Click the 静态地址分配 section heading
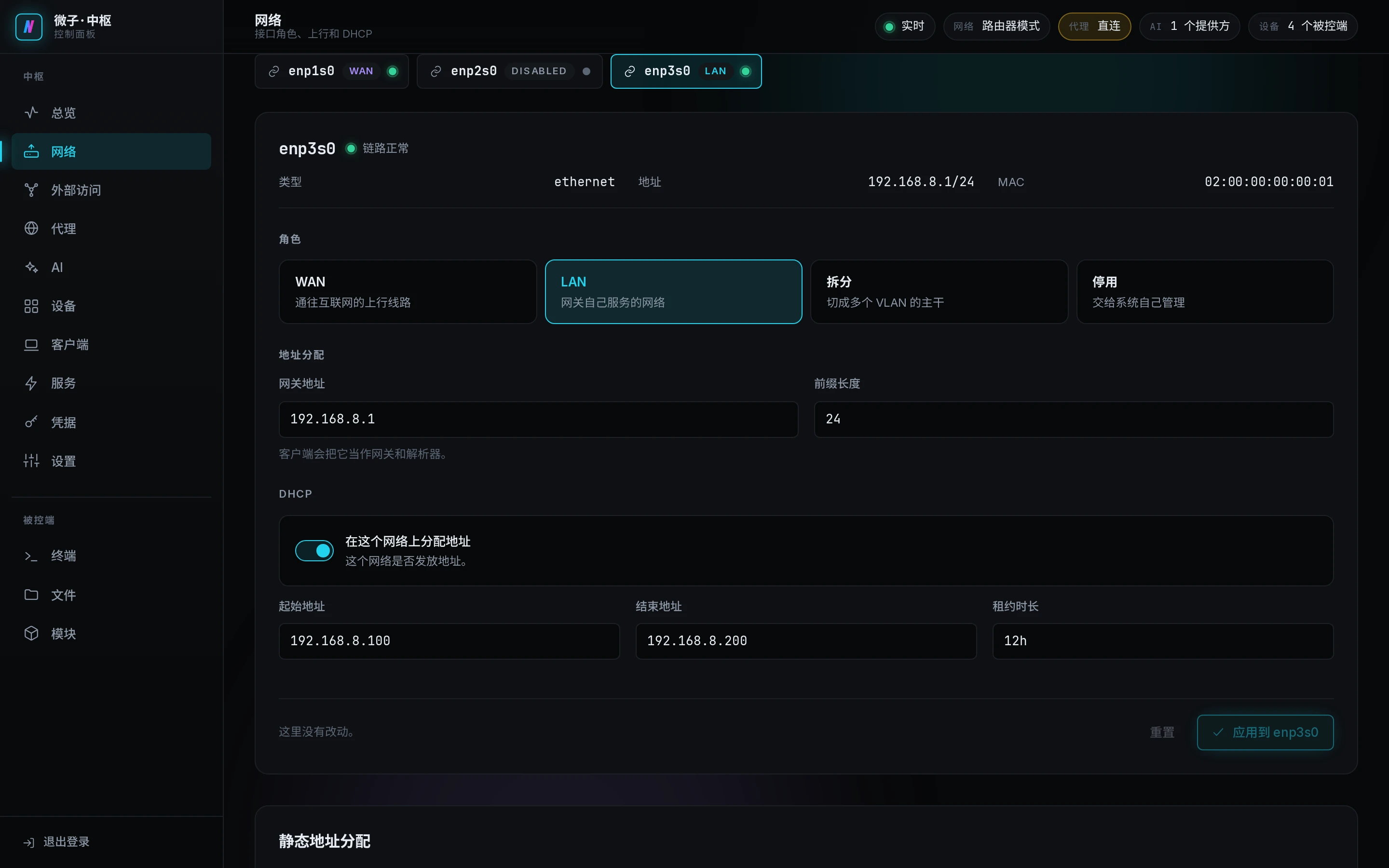The width and height of the screenshot is (1389, 868). tap(324, 841)
